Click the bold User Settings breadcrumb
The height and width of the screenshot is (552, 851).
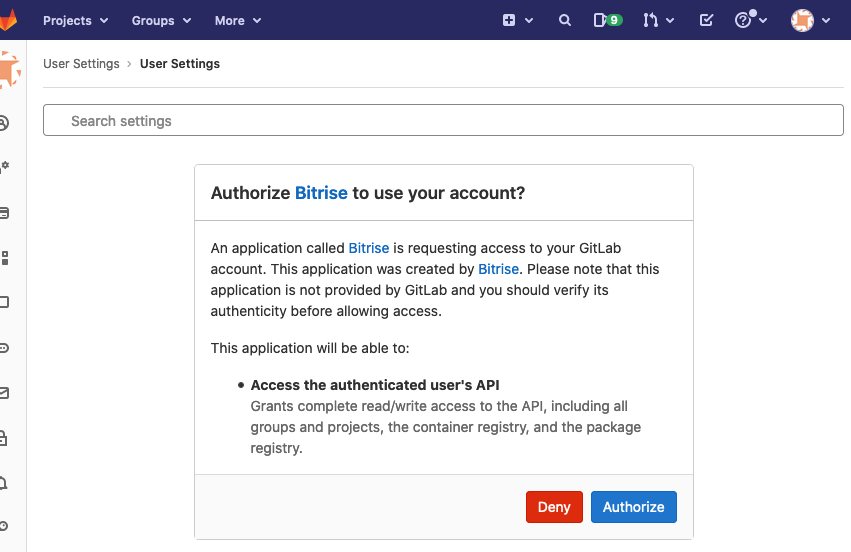tap(180, 64)
